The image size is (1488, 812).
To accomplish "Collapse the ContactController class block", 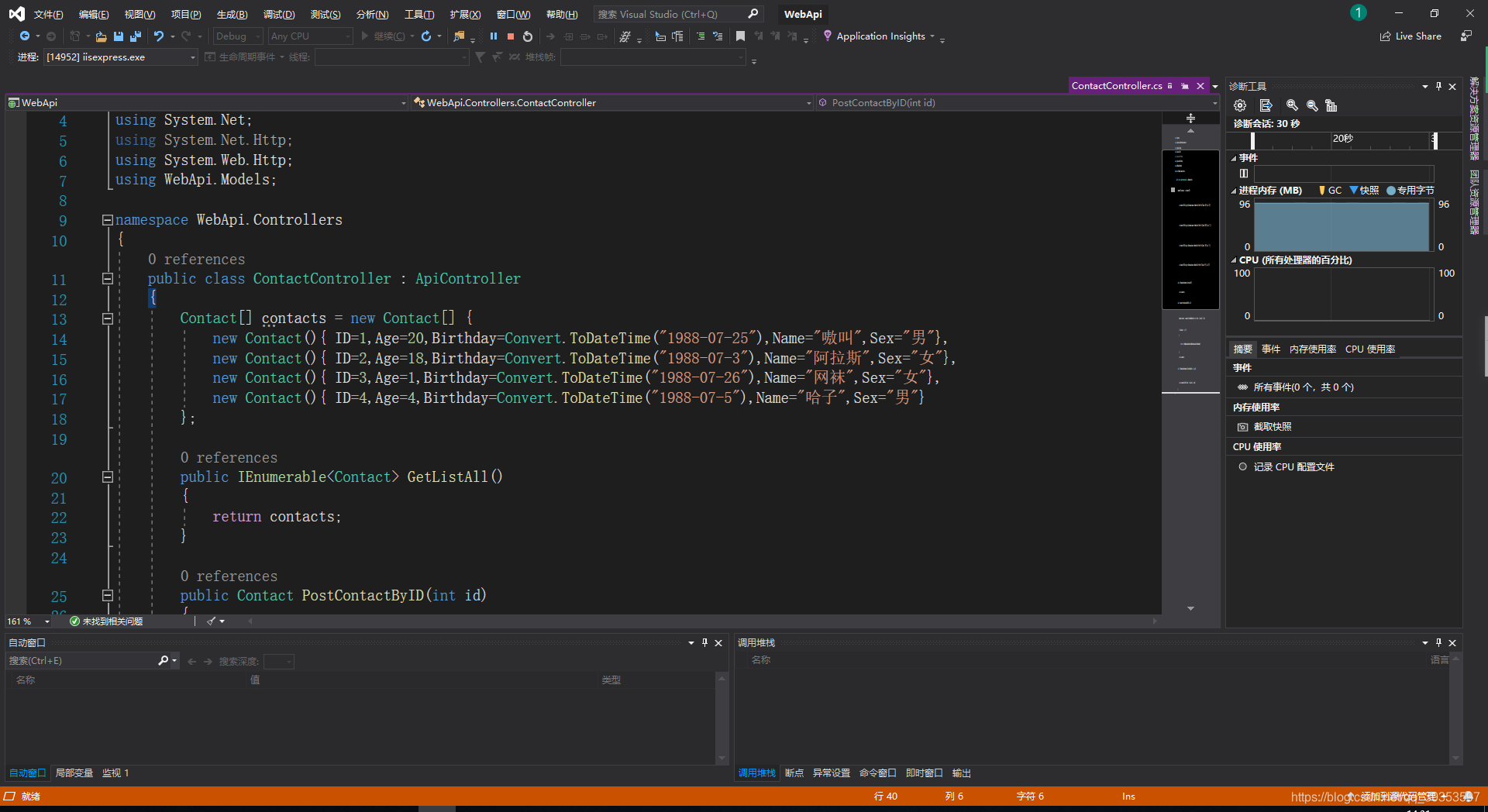I will tap(108, 279).
